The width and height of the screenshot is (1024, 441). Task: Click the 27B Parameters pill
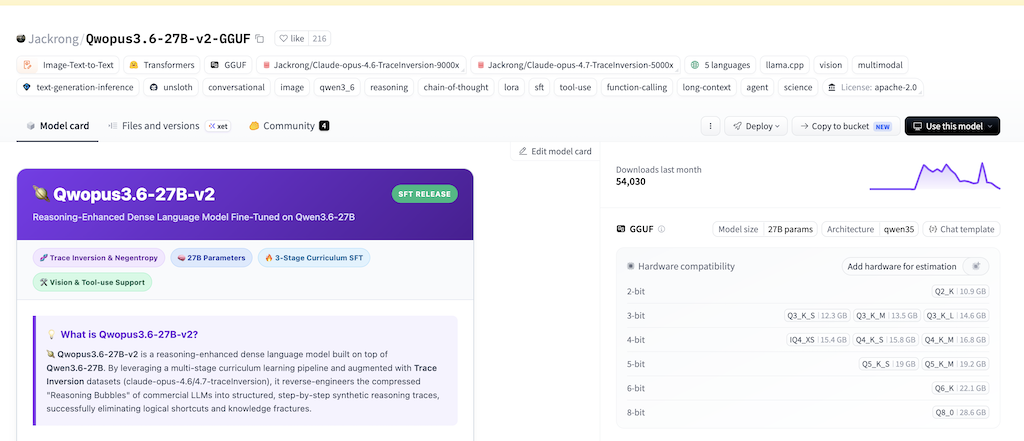211,258
